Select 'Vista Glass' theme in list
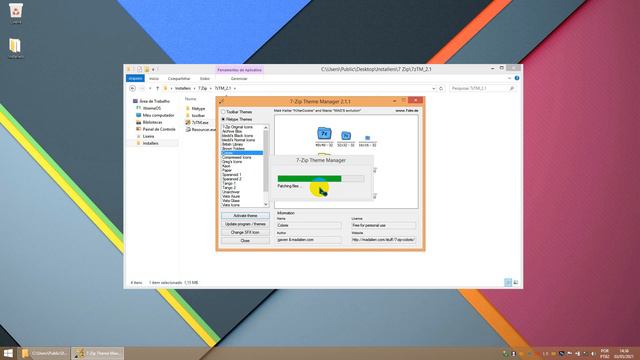The height and width of the screenshot is (360, 640). pyautogui.click(x=231, y=201)
